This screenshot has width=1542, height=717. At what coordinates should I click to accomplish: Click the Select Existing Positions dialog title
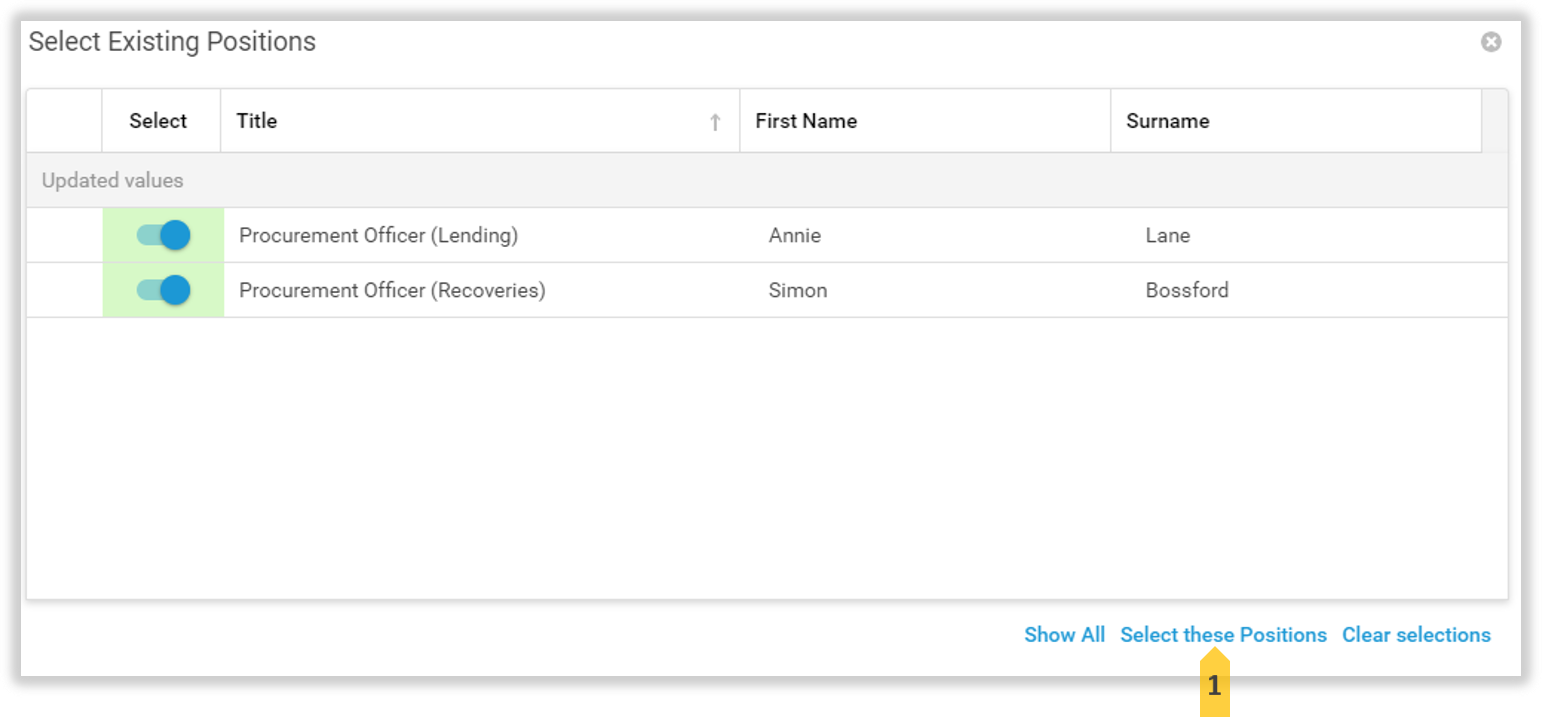(172, 42)
